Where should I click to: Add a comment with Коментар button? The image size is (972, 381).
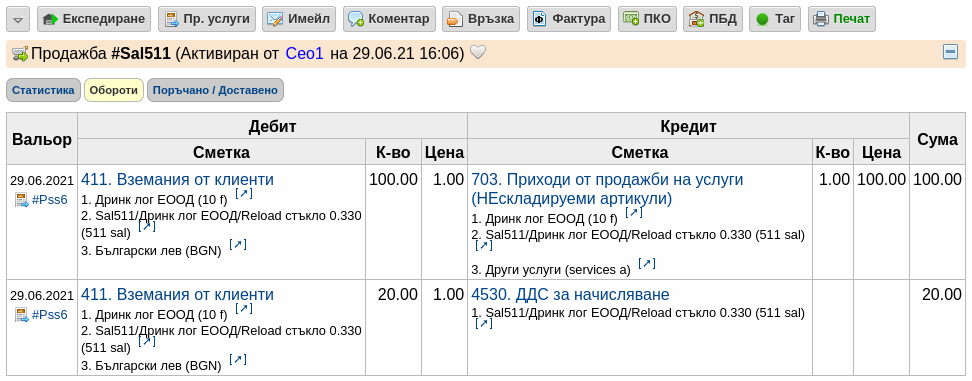click(389, 19)
